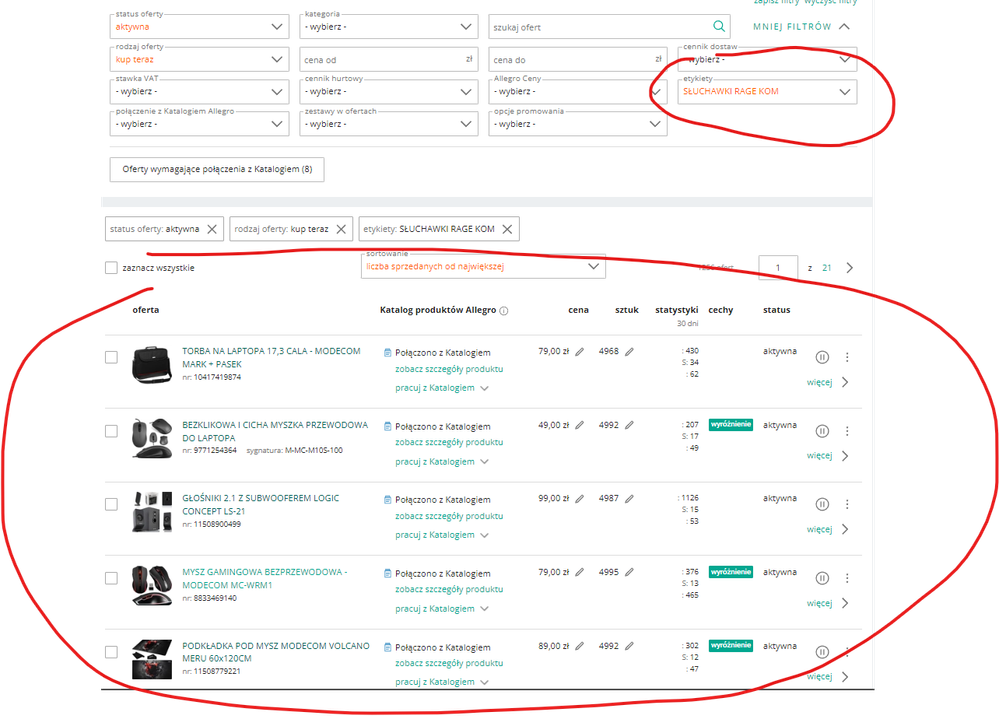This screenshot has width=999, height=716.
Task: Remove the 'status oferty: aktywna' filter chip
Action: pos(211,229)
